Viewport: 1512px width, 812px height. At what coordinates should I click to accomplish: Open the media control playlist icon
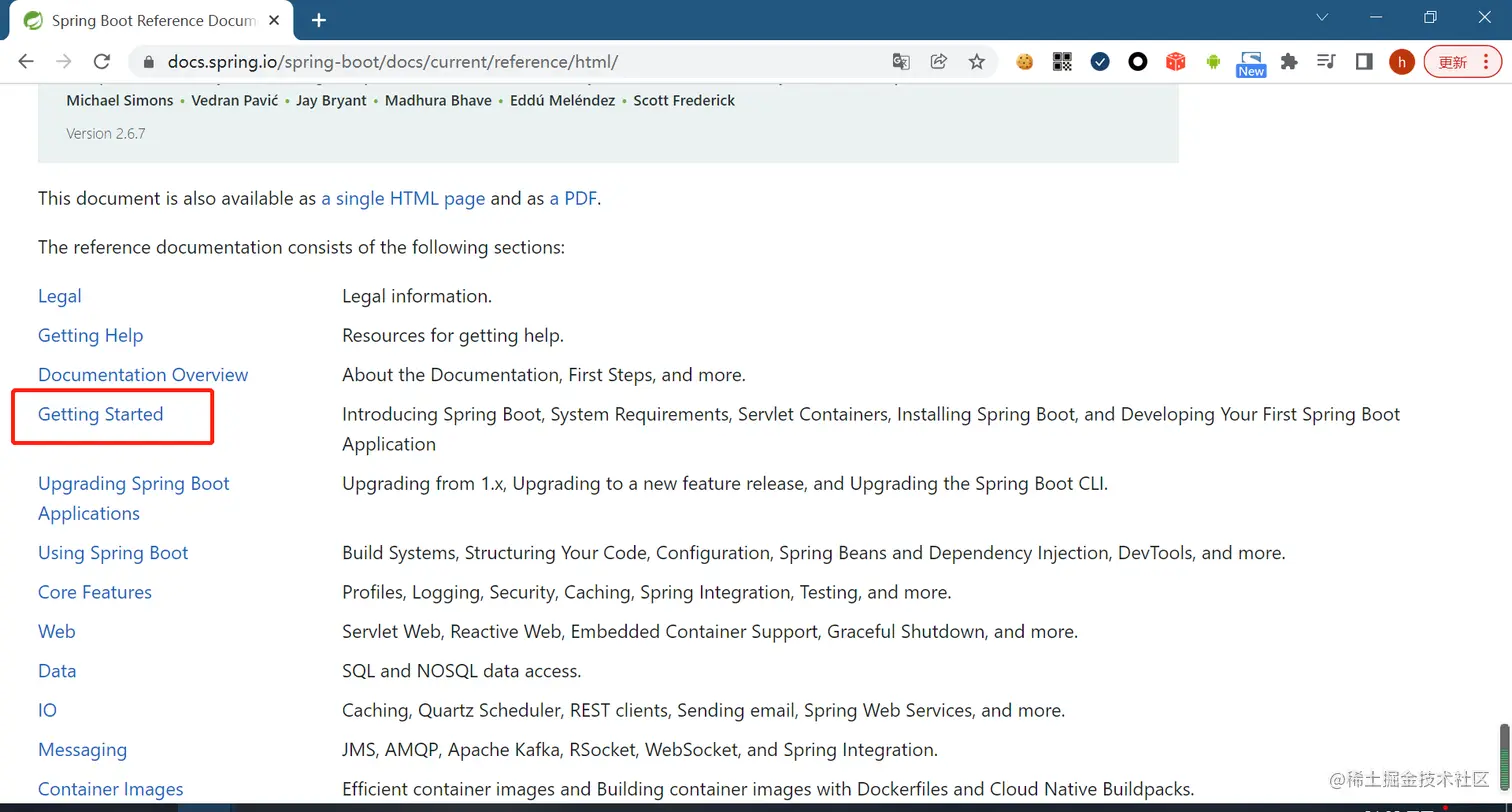pos(1326,62)
